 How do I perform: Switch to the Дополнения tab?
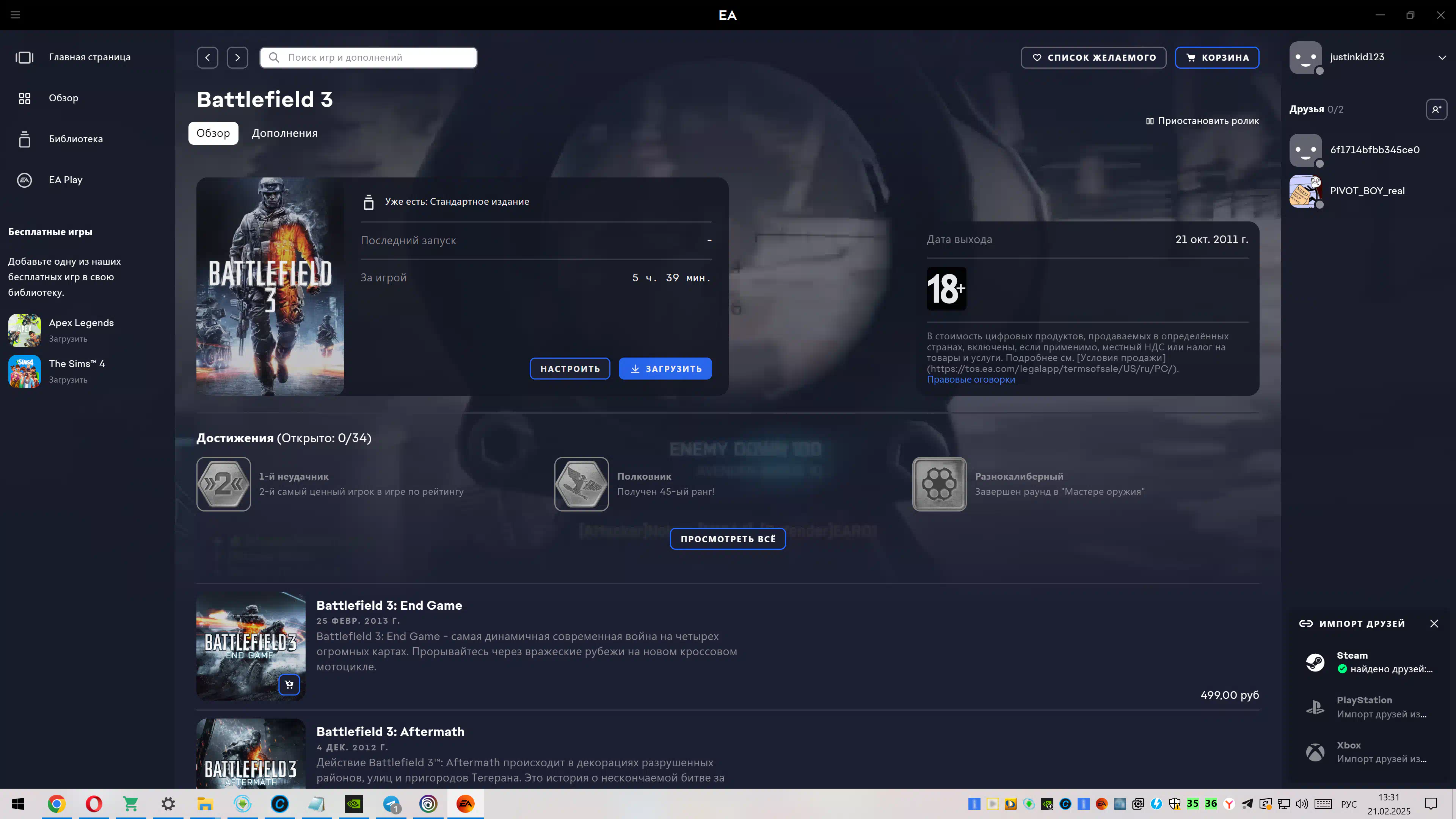[284, 133]
